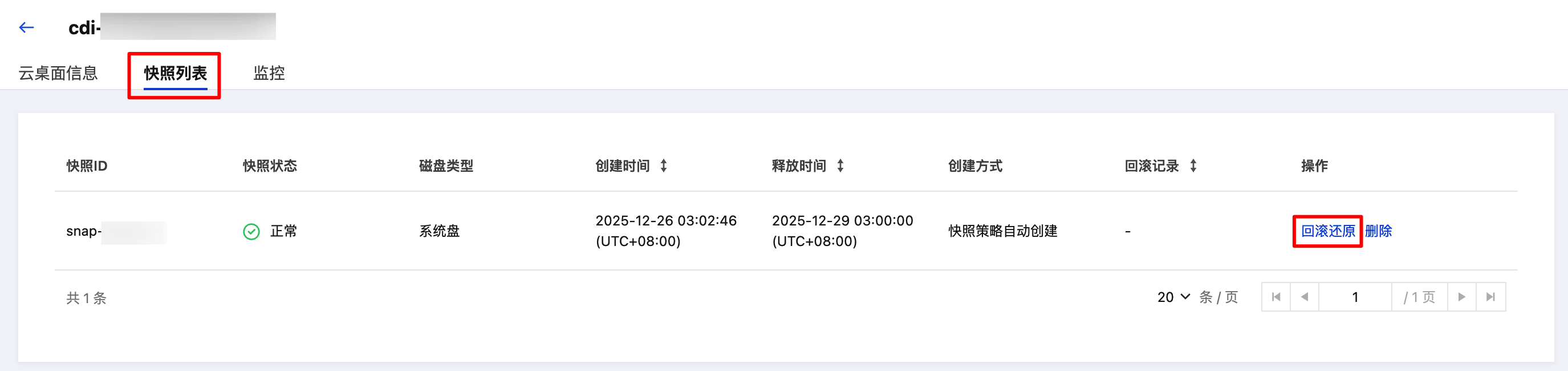Screen dimensions: 1568x371
Task: Click 删除 link for snapshot
Action: click(1378, 231)
